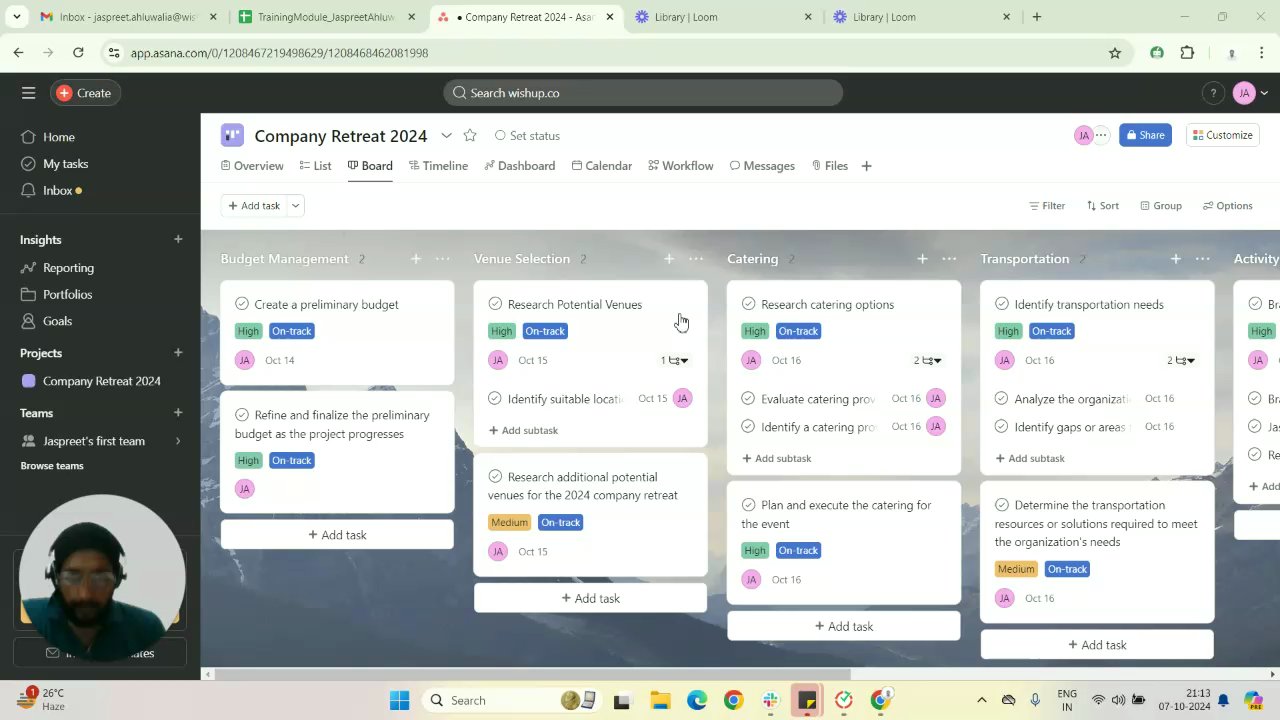Switch to the List tab

pyautogui.click(x=315, y=166)
